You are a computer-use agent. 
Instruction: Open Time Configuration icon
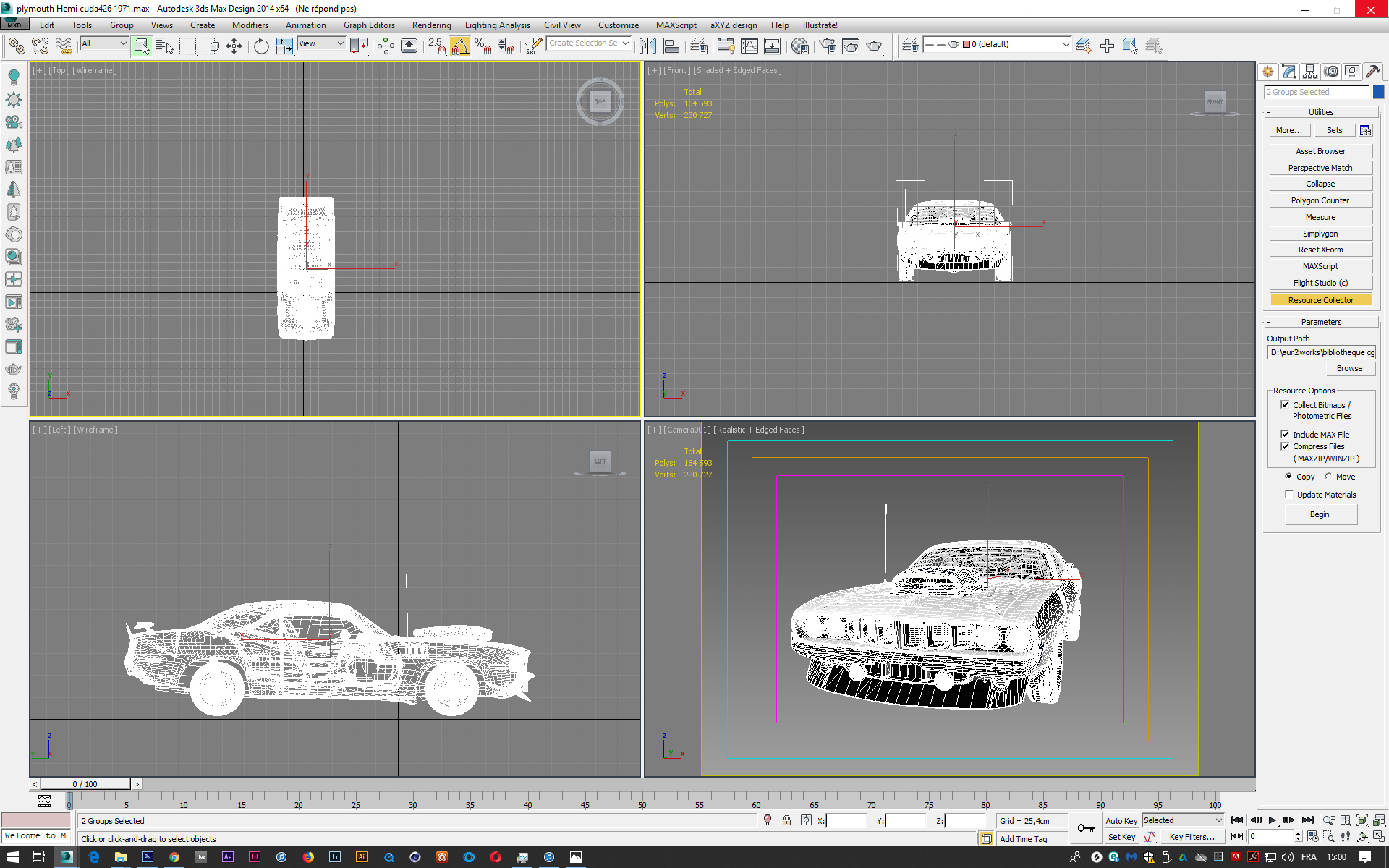(1313, 837)
